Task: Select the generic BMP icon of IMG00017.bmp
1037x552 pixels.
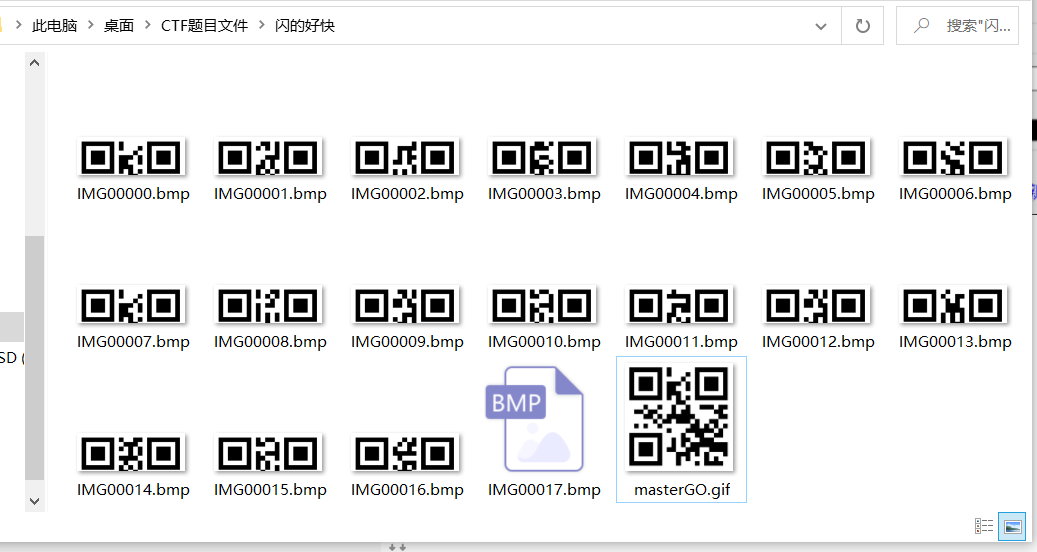Action: [x=534, y=418]
